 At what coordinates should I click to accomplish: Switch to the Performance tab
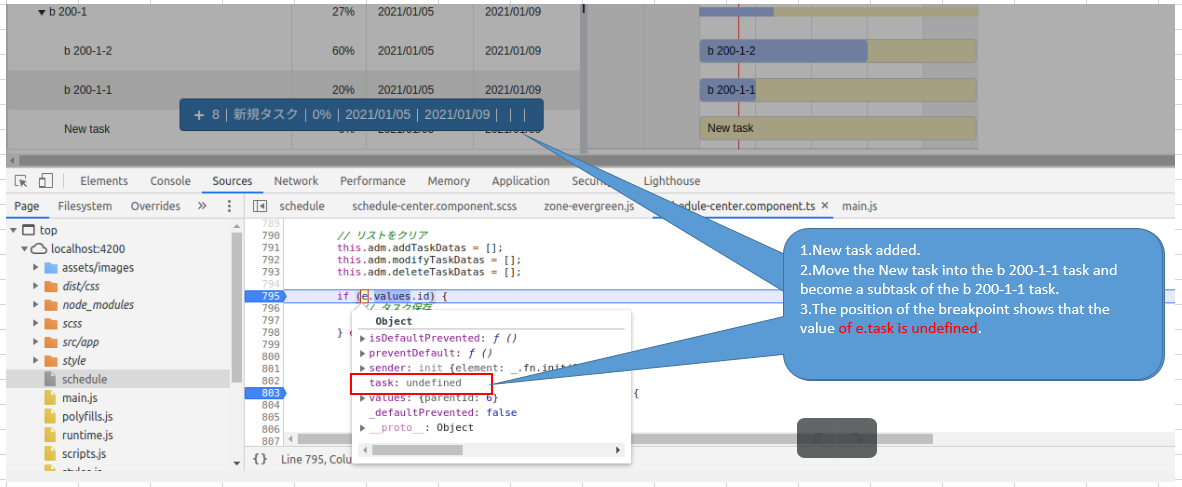[372, 181]
